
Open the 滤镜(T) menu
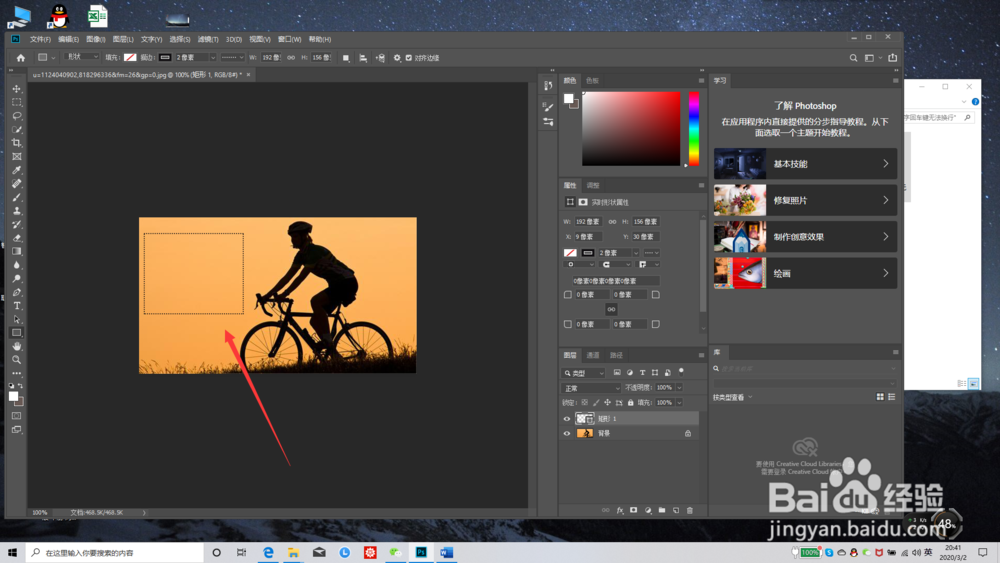tap(207, 40)
